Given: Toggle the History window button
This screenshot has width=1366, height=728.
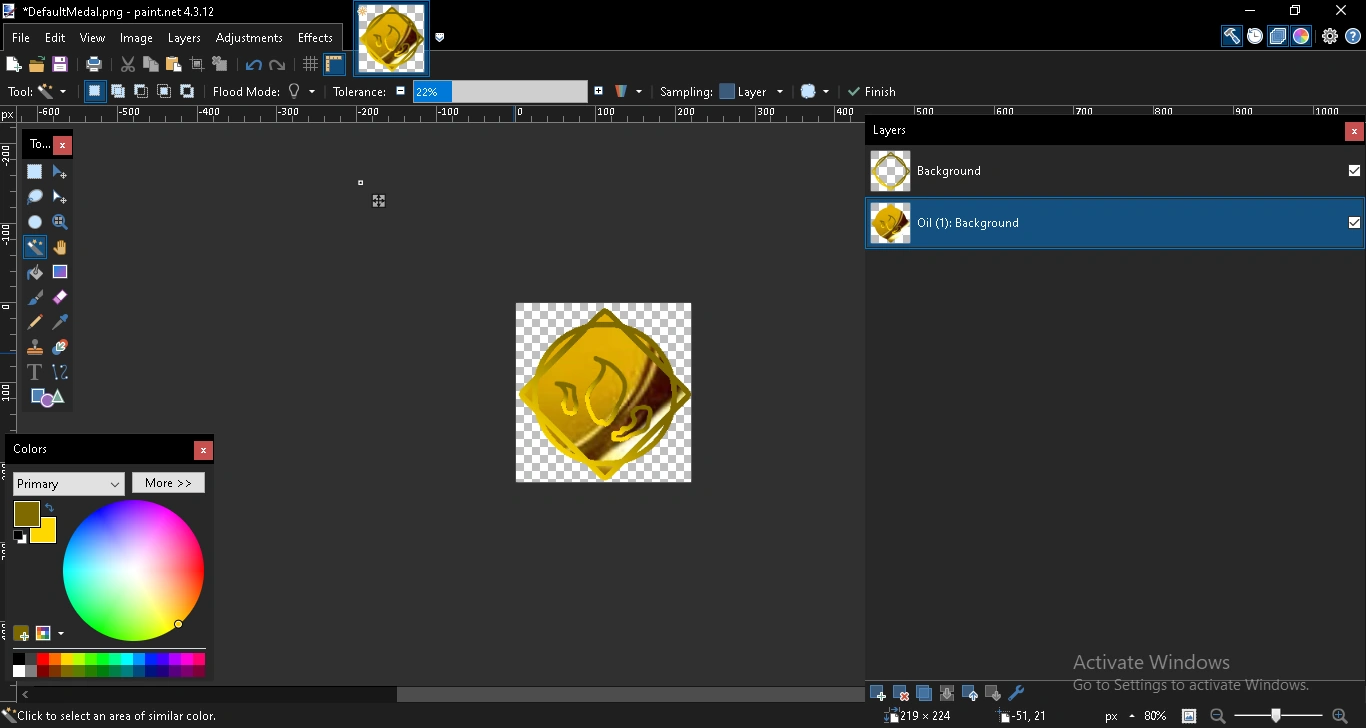Looking at the screenshot, I should click(1255, 36).
